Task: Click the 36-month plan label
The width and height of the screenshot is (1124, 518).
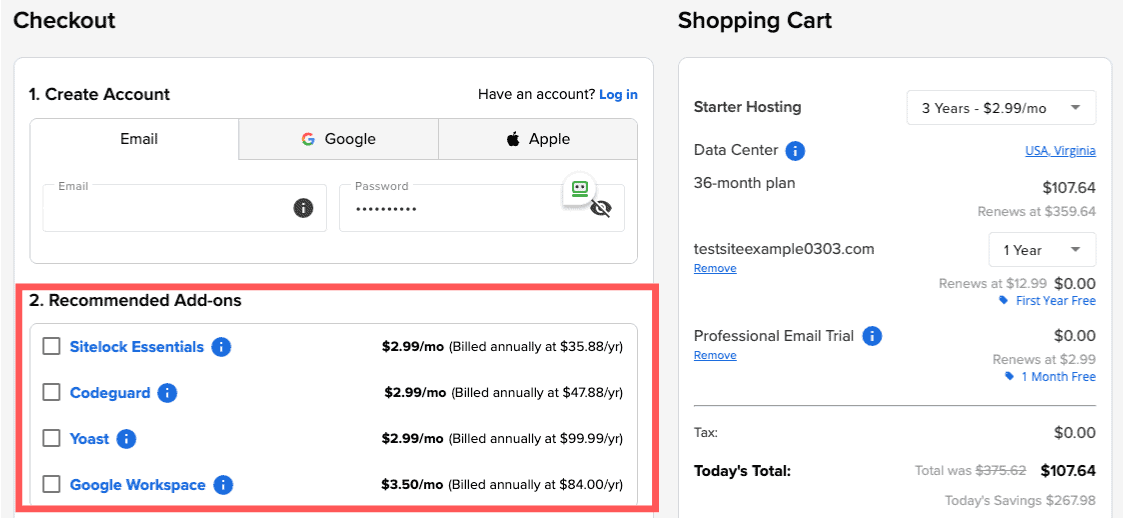Action: pos(745,183)
